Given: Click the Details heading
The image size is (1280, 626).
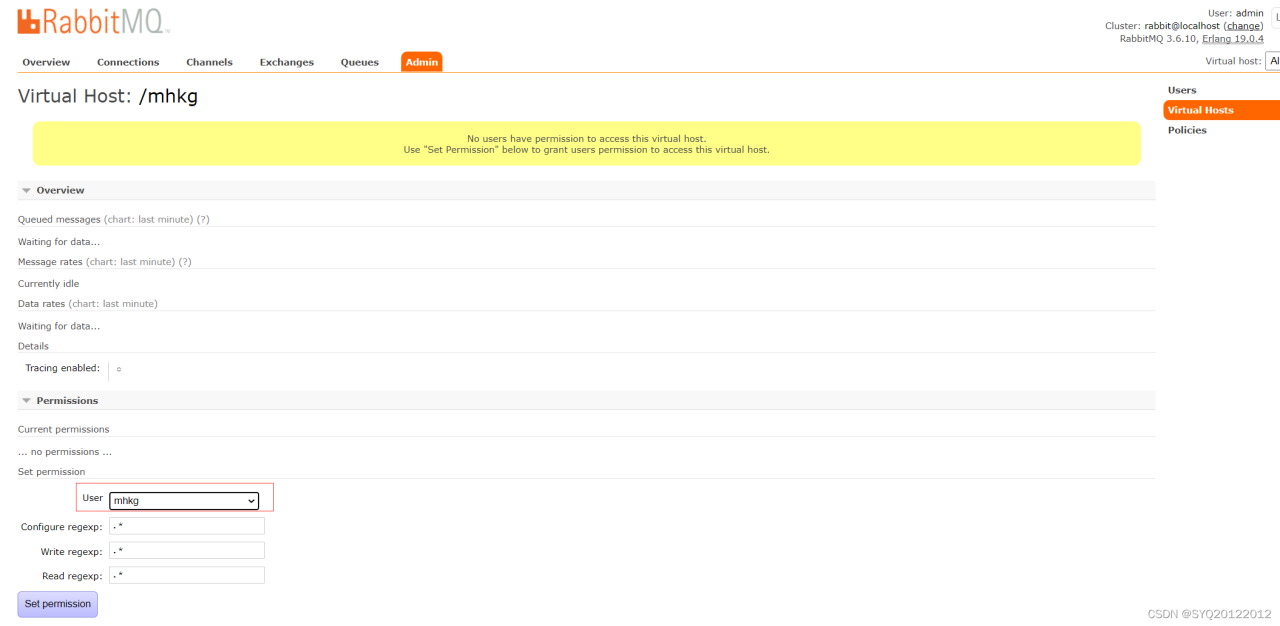Looking at the screenshot, I should (33, 346).
